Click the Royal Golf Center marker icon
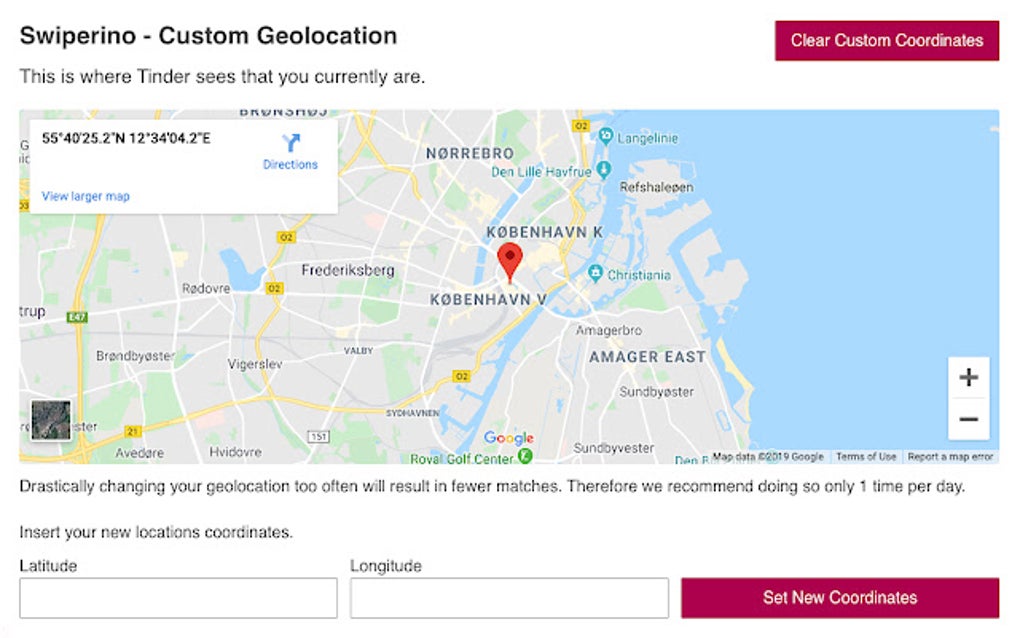The height and width of the screenshot is (638, 1020). [524, 457]
